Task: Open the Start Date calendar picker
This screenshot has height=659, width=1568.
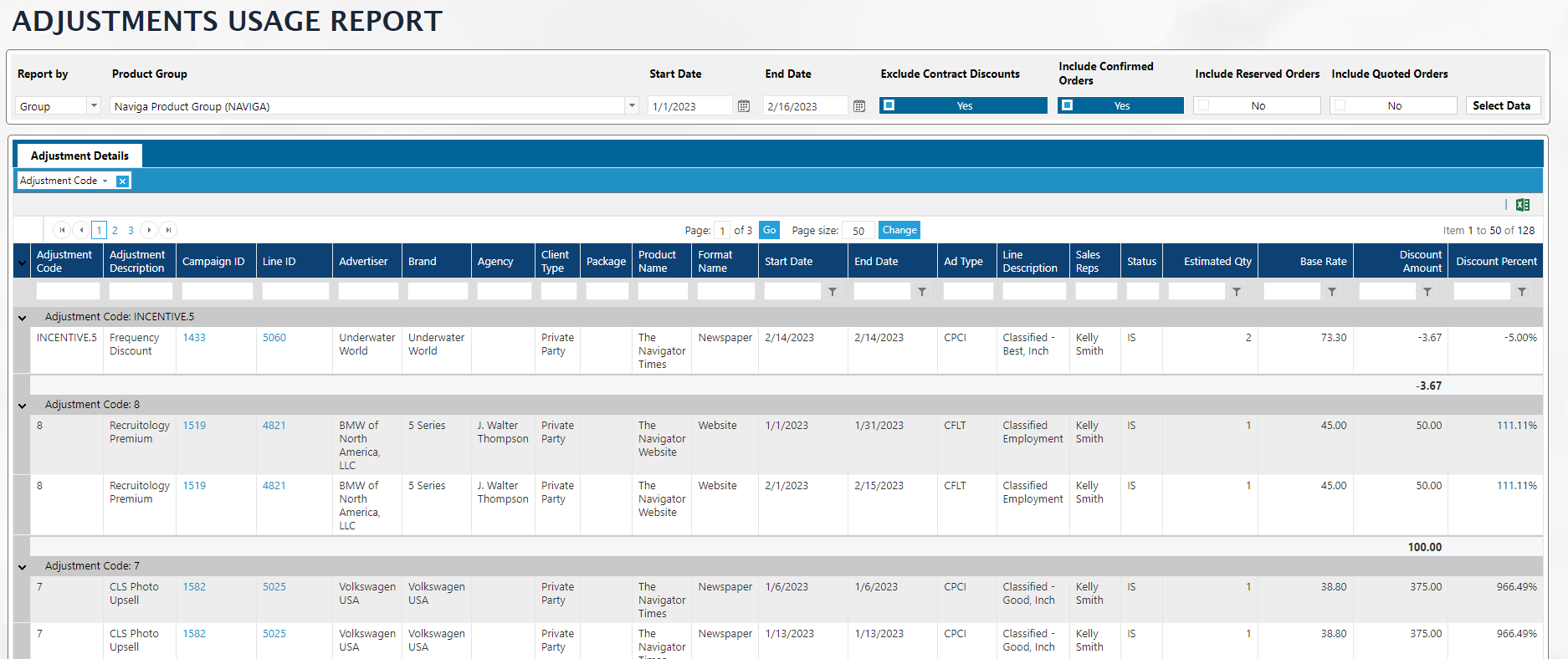Action: pos(743,106)
